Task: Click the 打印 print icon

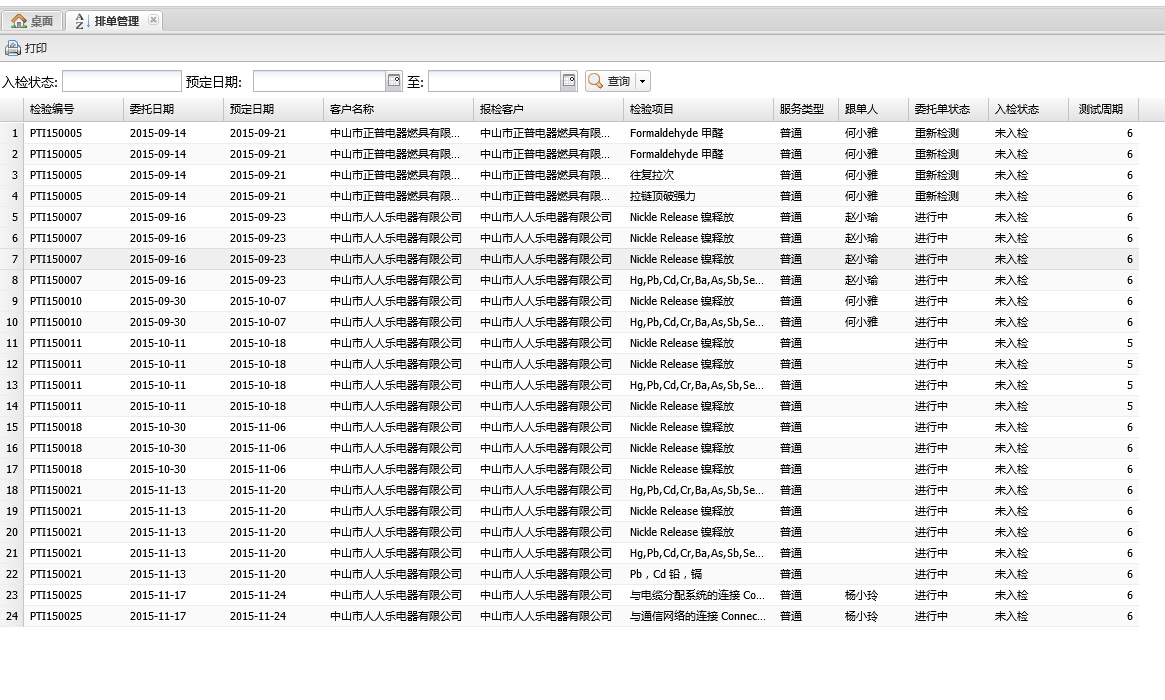Action: click(12, 48)
